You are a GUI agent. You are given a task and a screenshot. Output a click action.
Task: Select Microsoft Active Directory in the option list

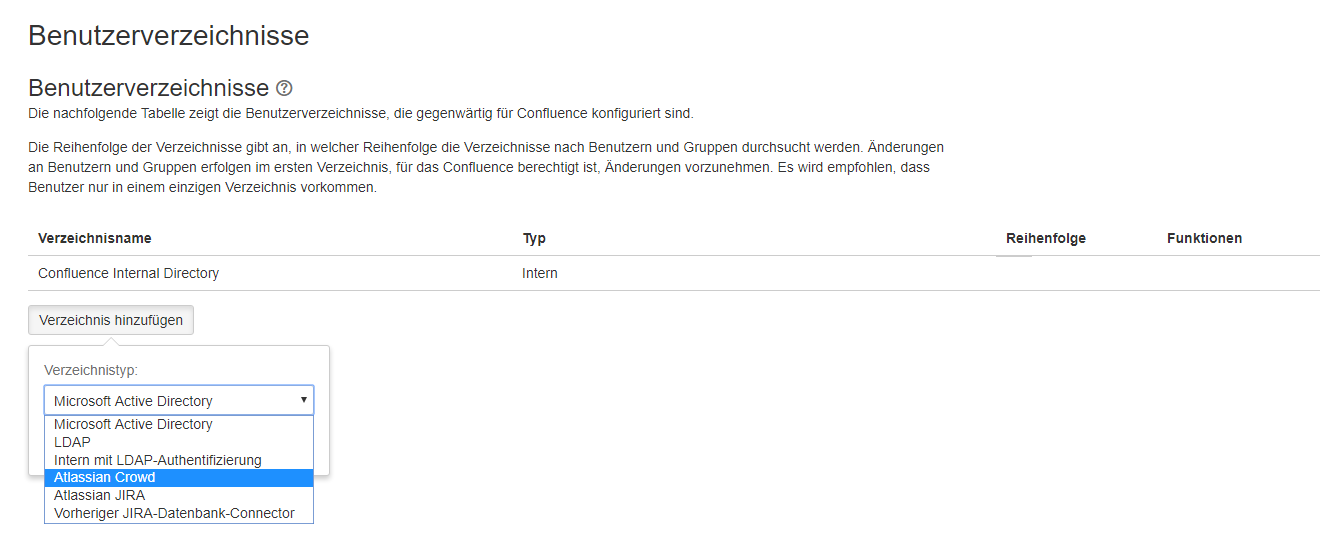(133, 424)
